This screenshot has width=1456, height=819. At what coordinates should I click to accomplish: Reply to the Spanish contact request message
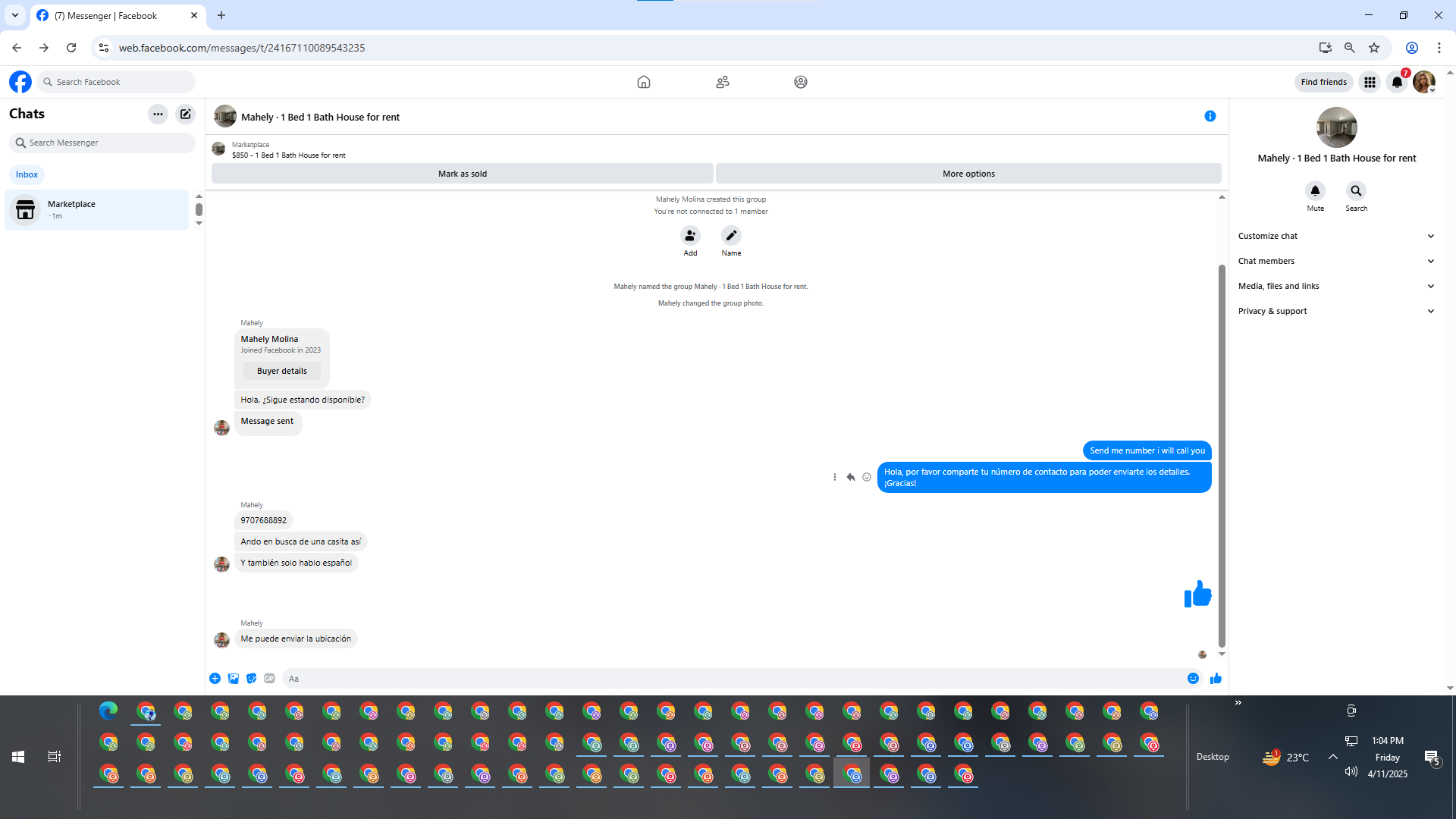click(851, 477)
